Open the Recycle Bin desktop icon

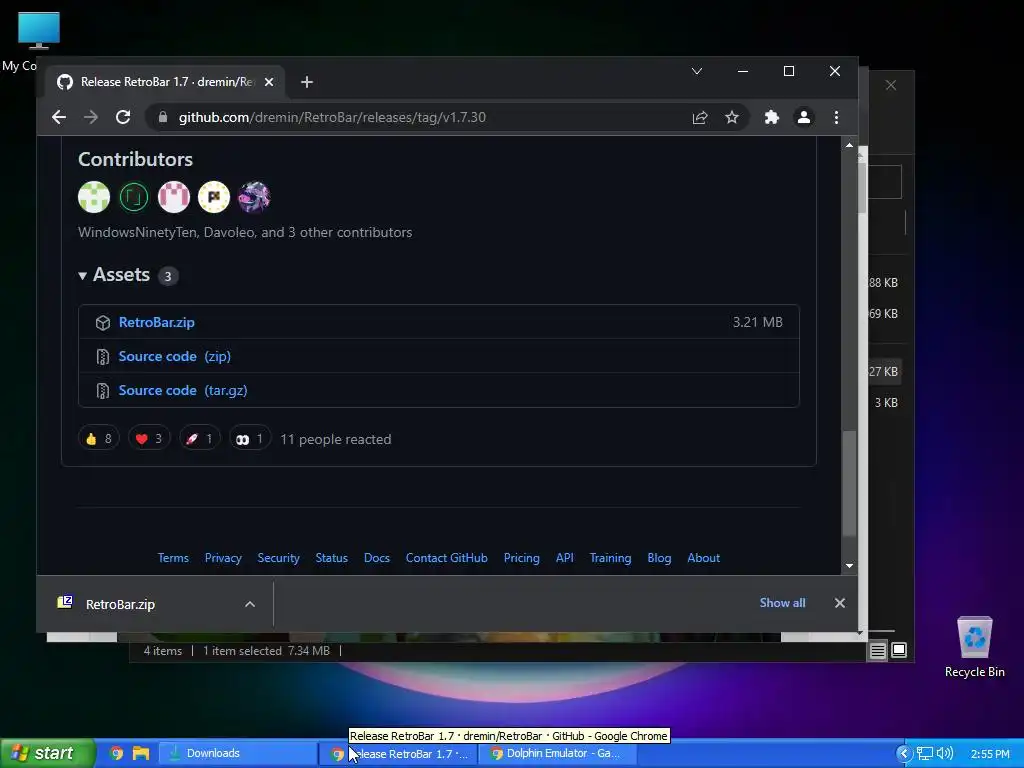point(974,647)
